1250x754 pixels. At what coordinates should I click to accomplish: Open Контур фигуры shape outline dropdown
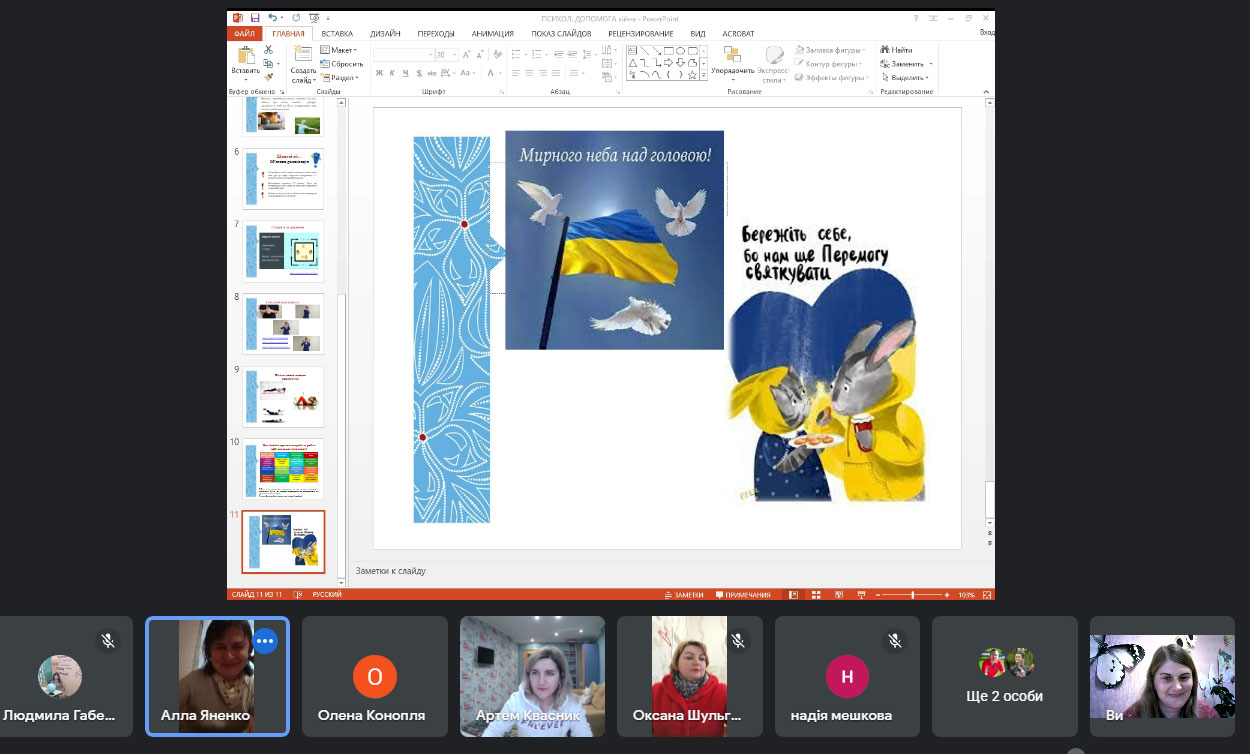pyautogui.click(x=829, y=63)
